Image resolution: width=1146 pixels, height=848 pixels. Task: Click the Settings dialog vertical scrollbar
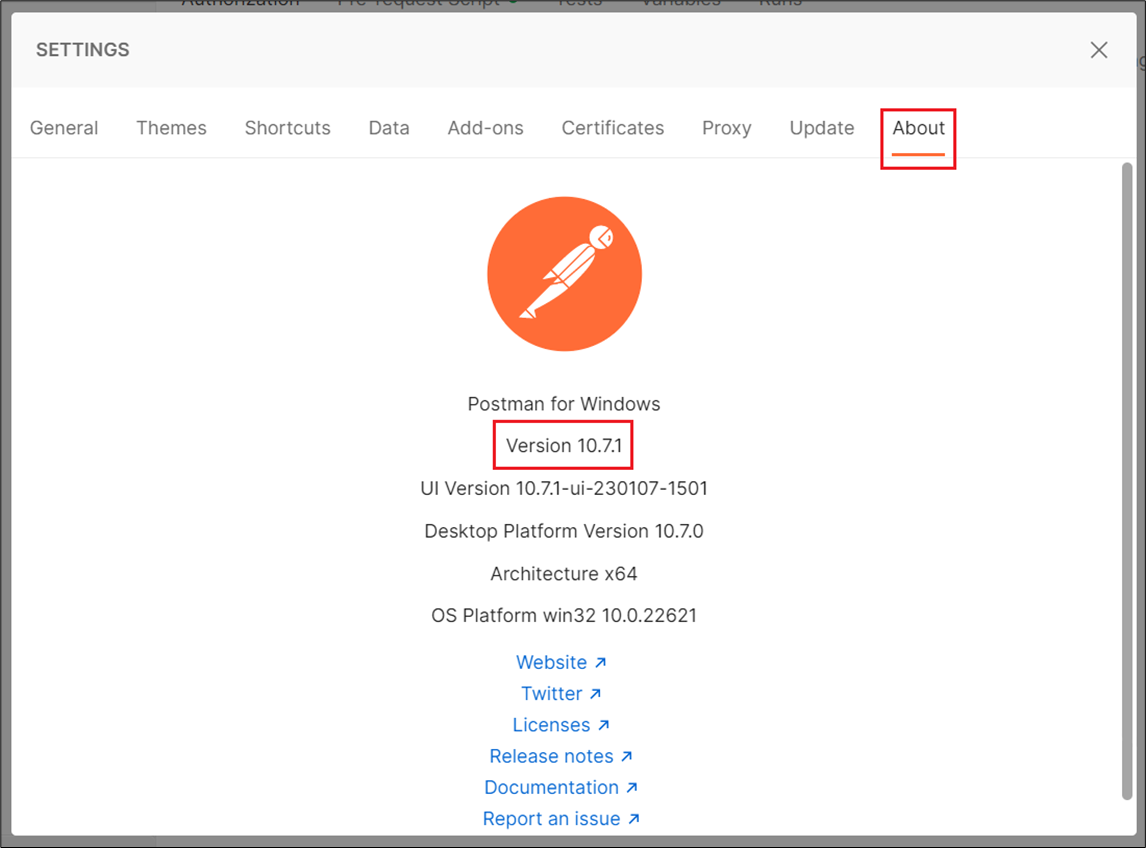click(1126, 481)
